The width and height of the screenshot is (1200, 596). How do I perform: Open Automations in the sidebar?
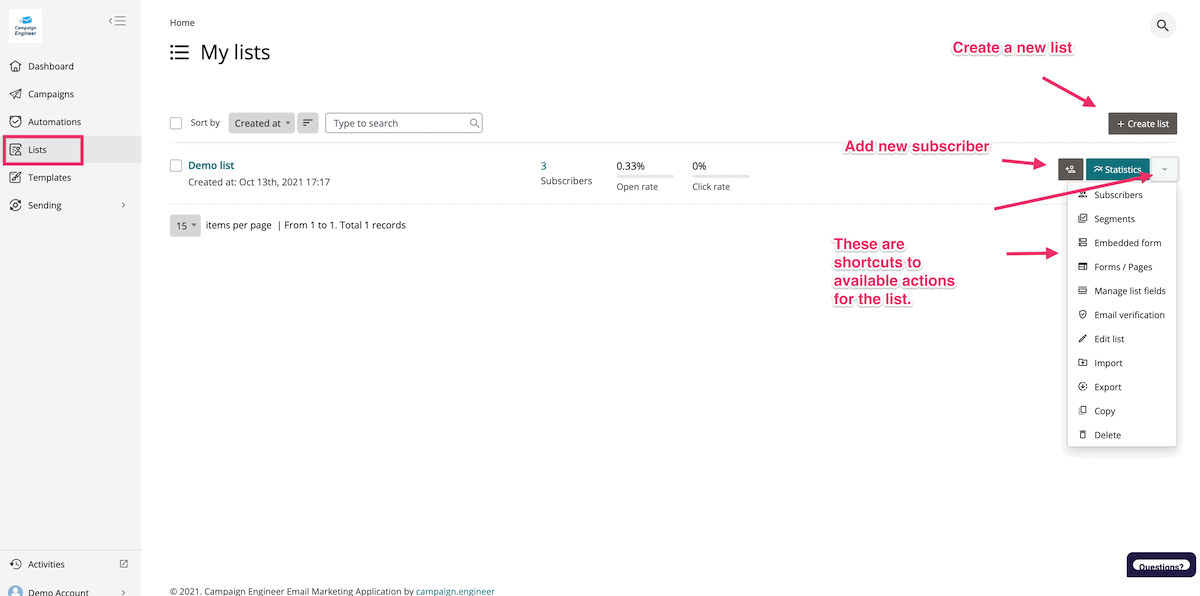(54, 122)
